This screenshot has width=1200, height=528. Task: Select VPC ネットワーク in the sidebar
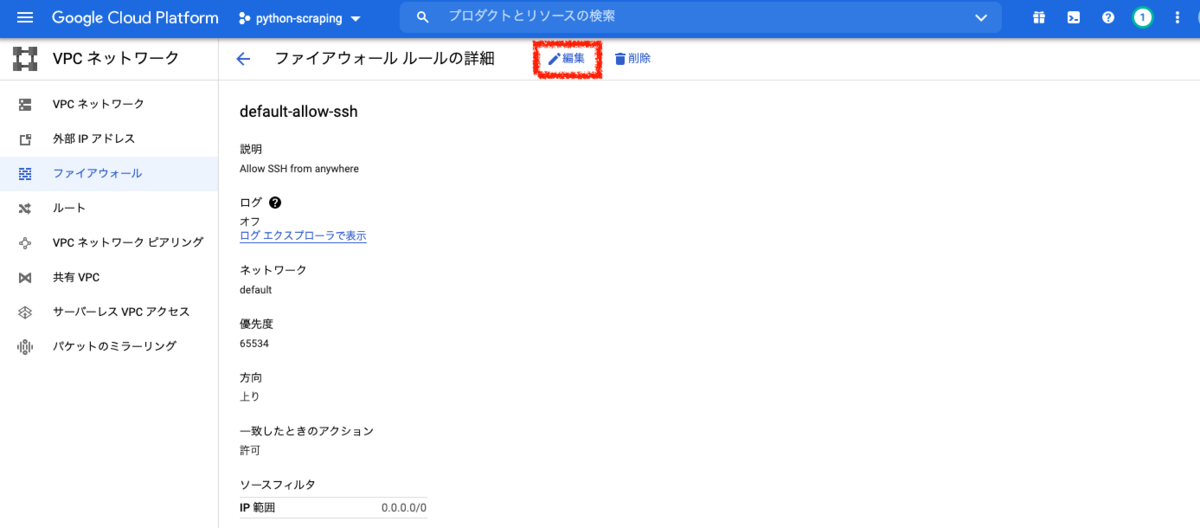coord(109,104)
